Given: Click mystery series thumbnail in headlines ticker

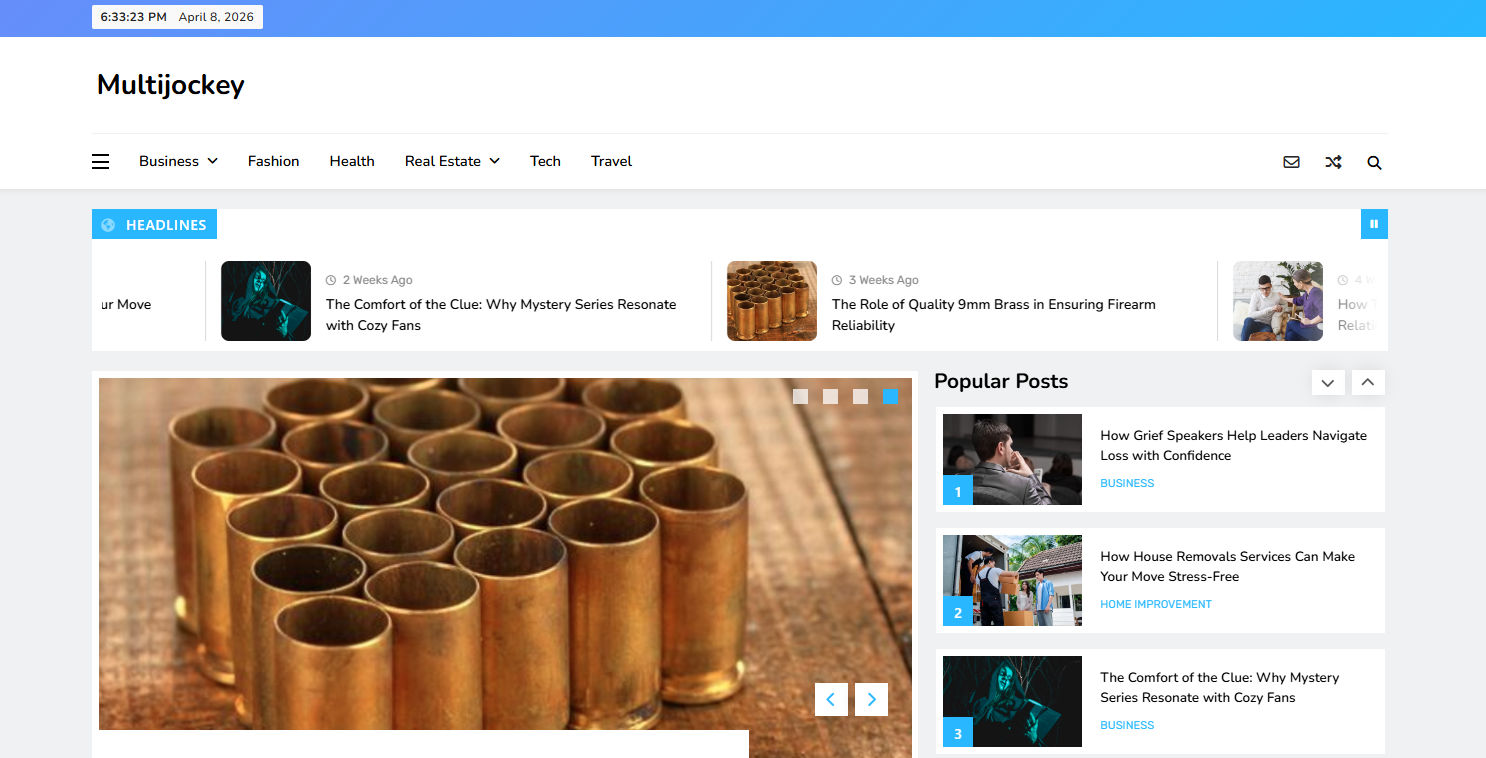Looking at the screenshot, I should 266,301.
